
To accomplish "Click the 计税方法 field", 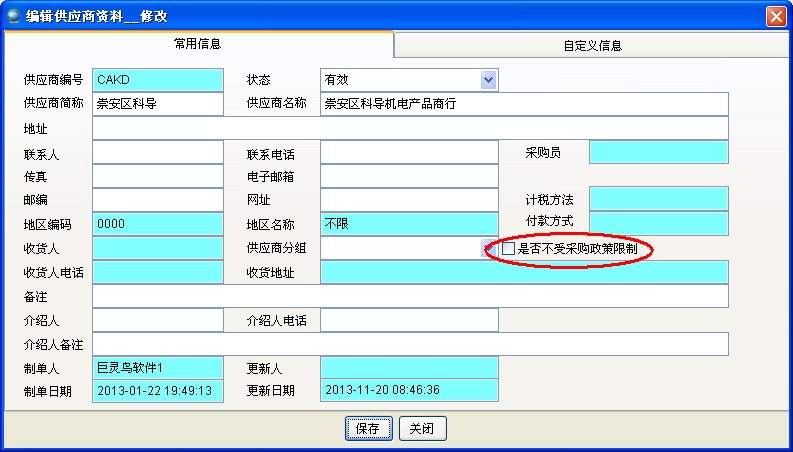I will 658,199.
